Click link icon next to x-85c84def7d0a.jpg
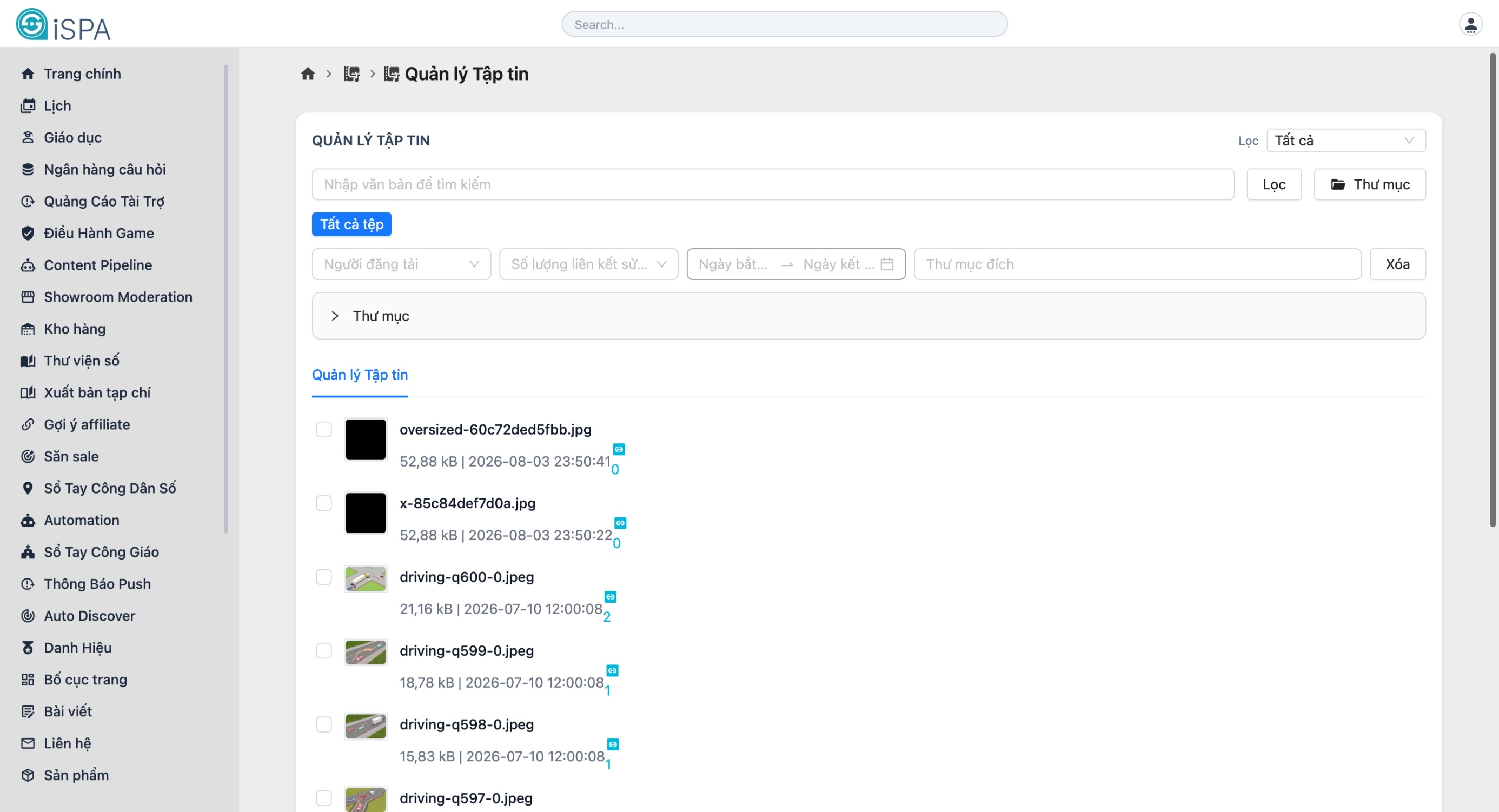The width and height of the screenshot is (1499, 812). 620,523
